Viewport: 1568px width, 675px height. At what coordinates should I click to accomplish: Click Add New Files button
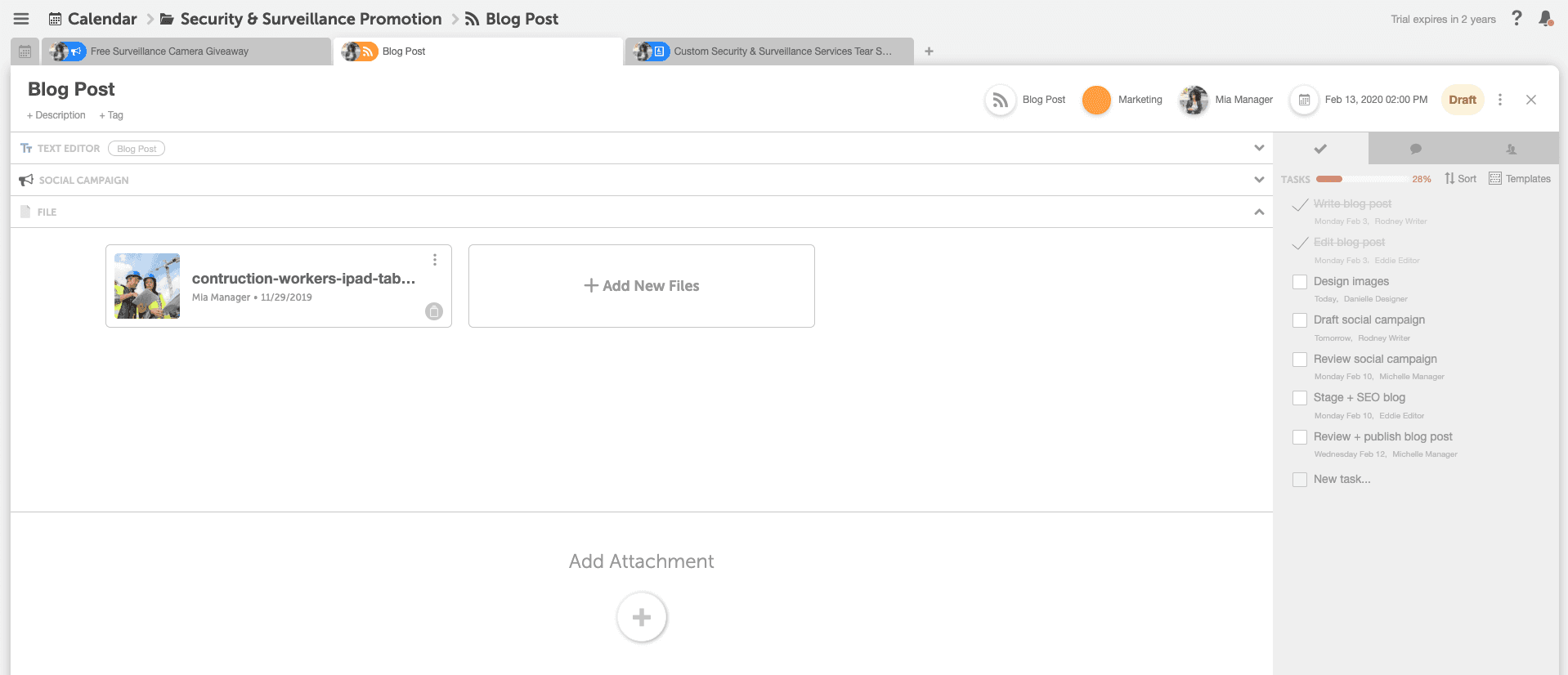(x=642, y=286)
